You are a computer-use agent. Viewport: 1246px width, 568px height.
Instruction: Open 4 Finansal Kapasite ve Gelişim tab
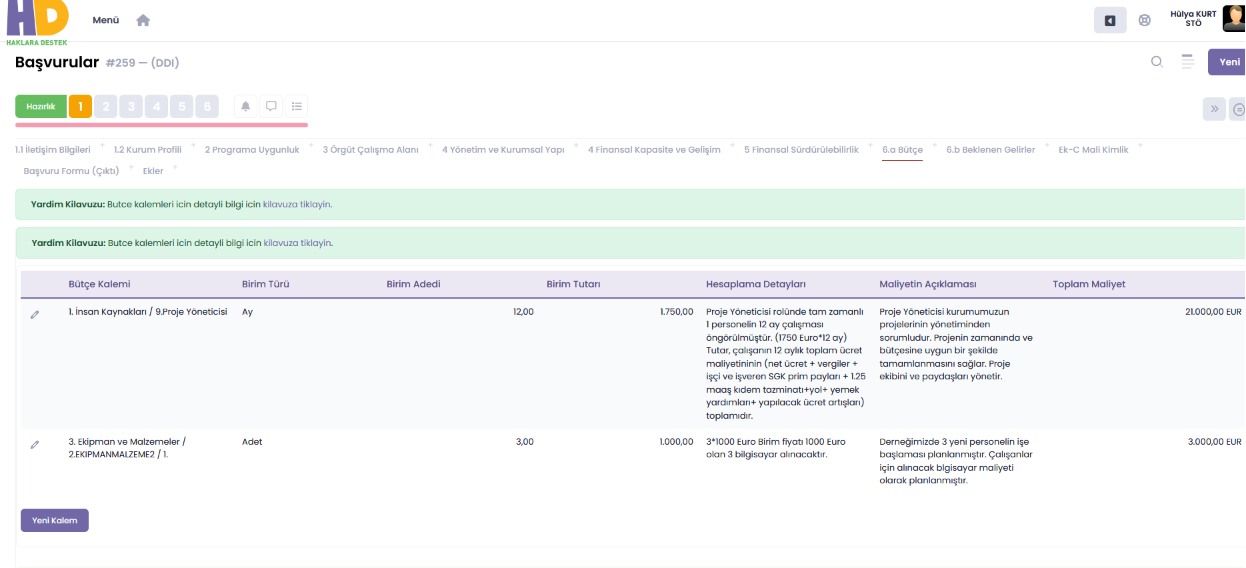654,149
